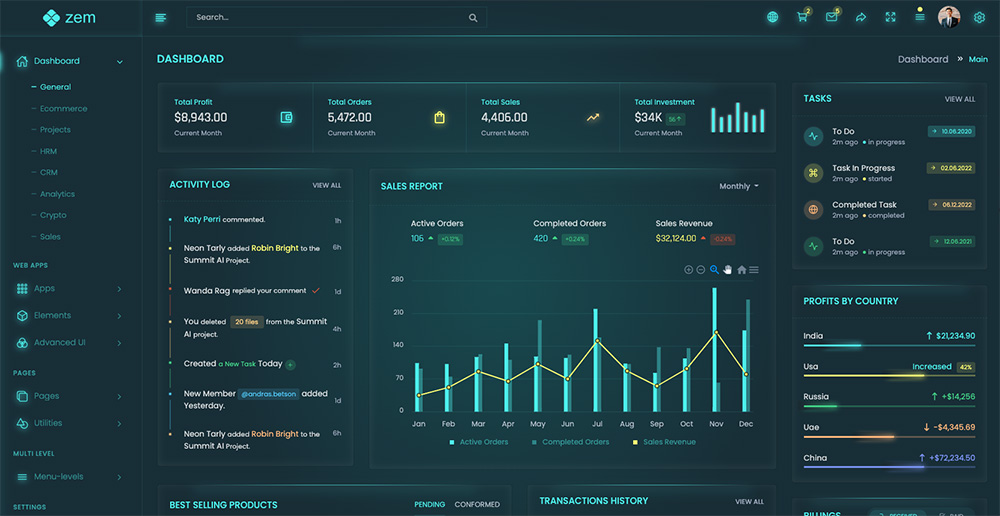Open the mail envelope notifications icon
This screenshot has height=516, width=1000.
[832, 17]
